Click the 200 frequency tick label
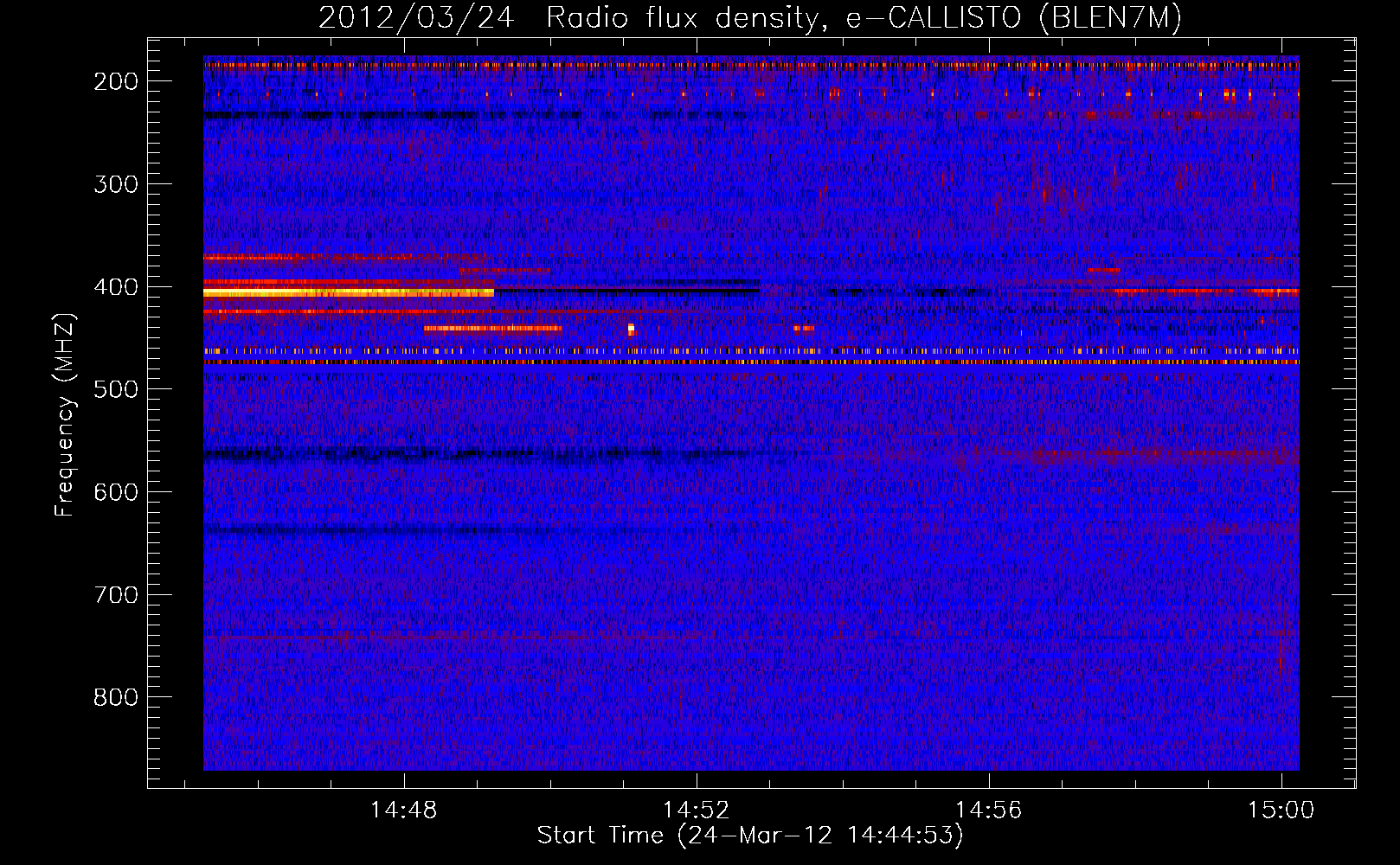This screenshot has width=1400, height=865. click(115, 81)
